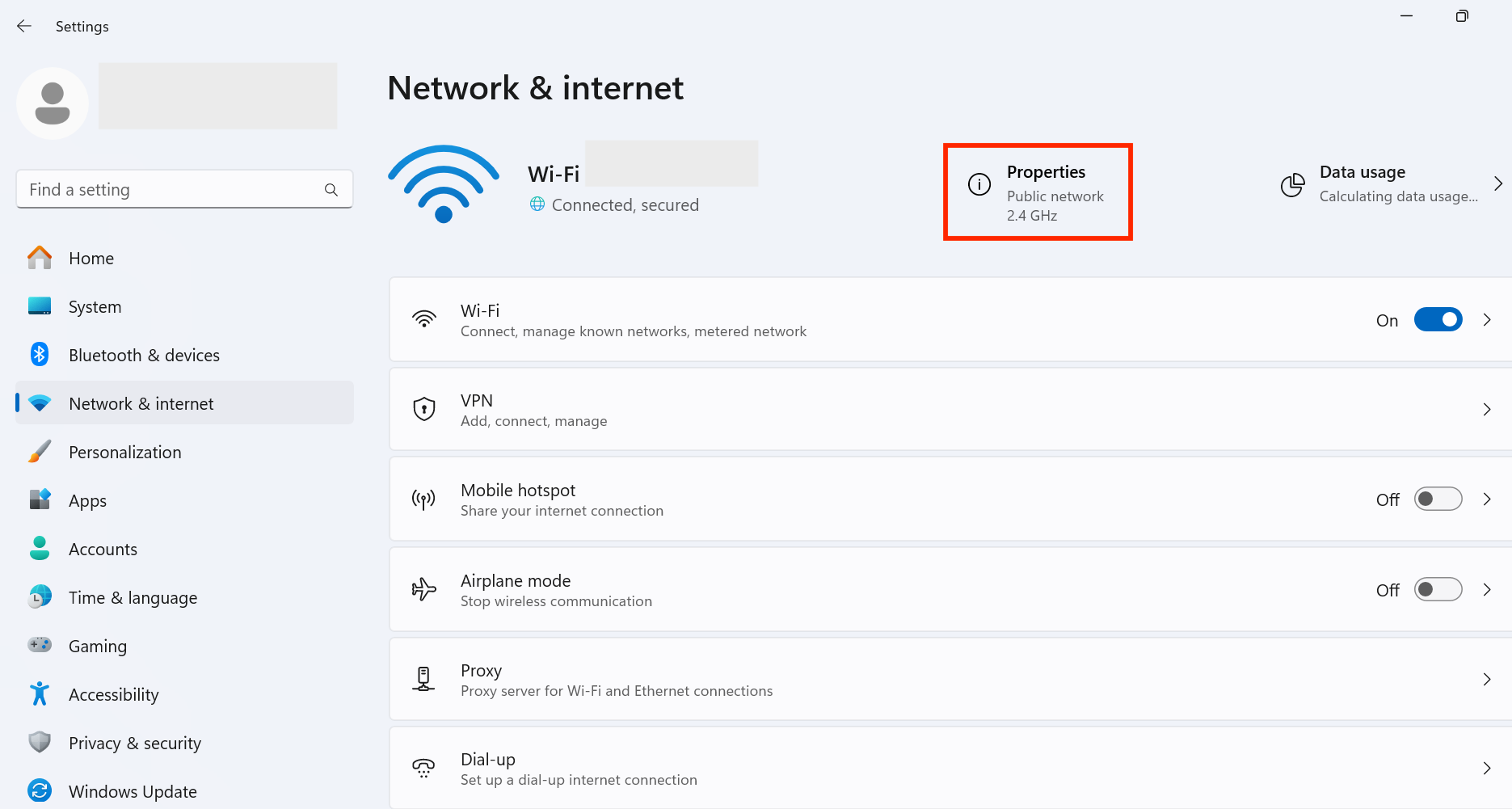The image size is (1512, 809).
Task: Click the Home sidebar icon
Action: pyautogui.click(x=38, y=257)
